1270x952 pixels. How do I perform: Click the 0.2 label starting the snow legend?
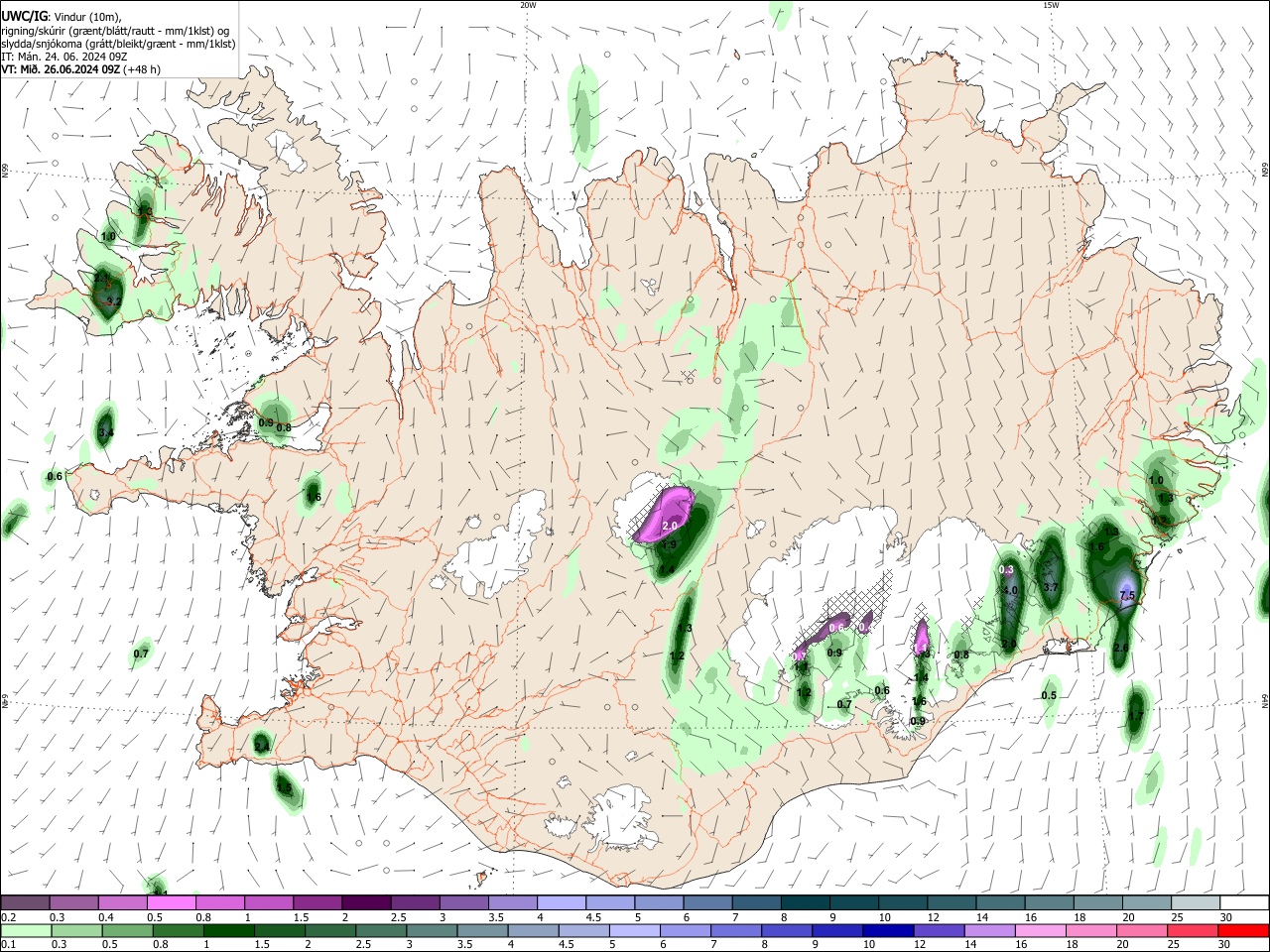click(8, 917)
